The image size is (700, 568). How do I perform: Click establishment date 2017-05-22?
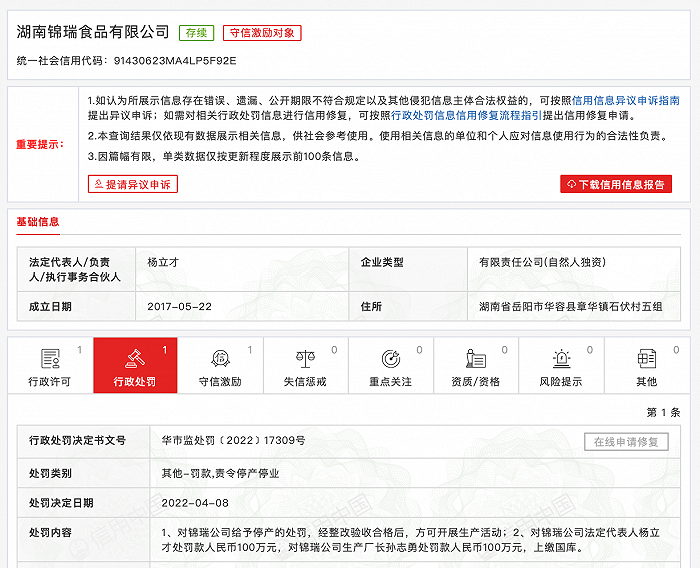pyautogui.click(x=179, y=307)
